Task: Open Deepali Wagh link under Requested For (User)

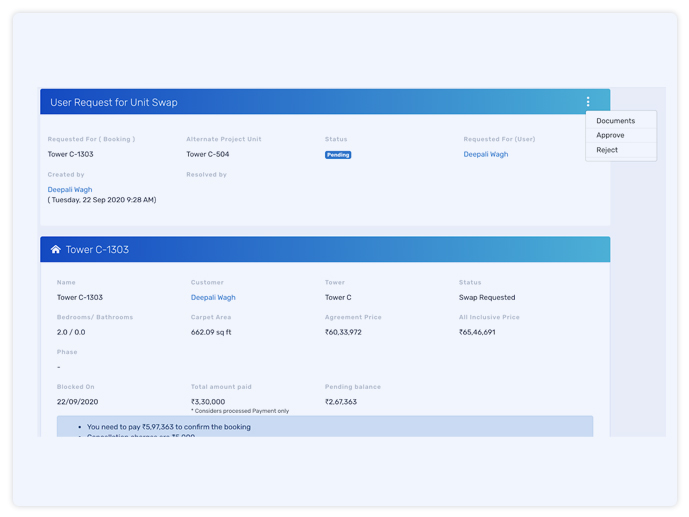Action: 486,154
